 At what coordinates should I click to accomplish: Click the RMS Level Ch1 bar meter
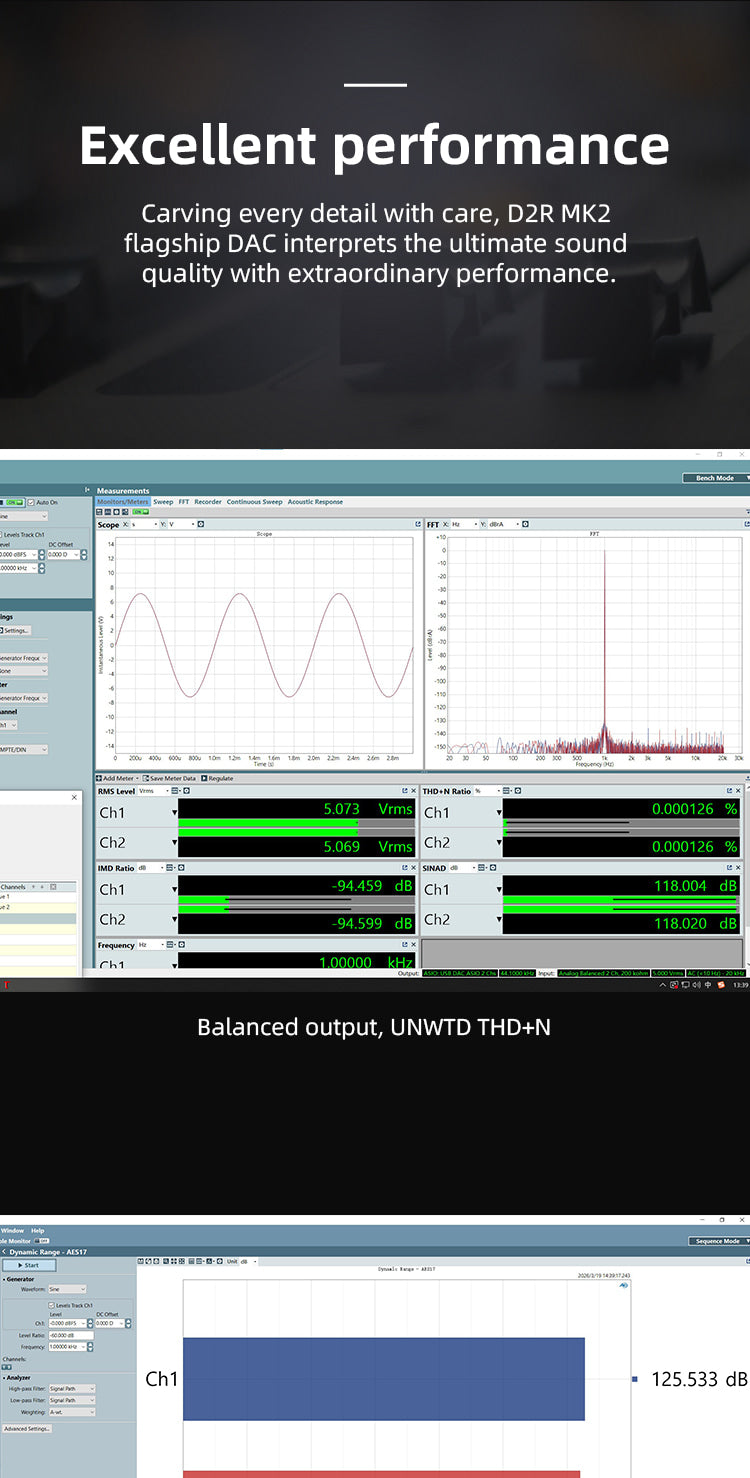(296, 823)
